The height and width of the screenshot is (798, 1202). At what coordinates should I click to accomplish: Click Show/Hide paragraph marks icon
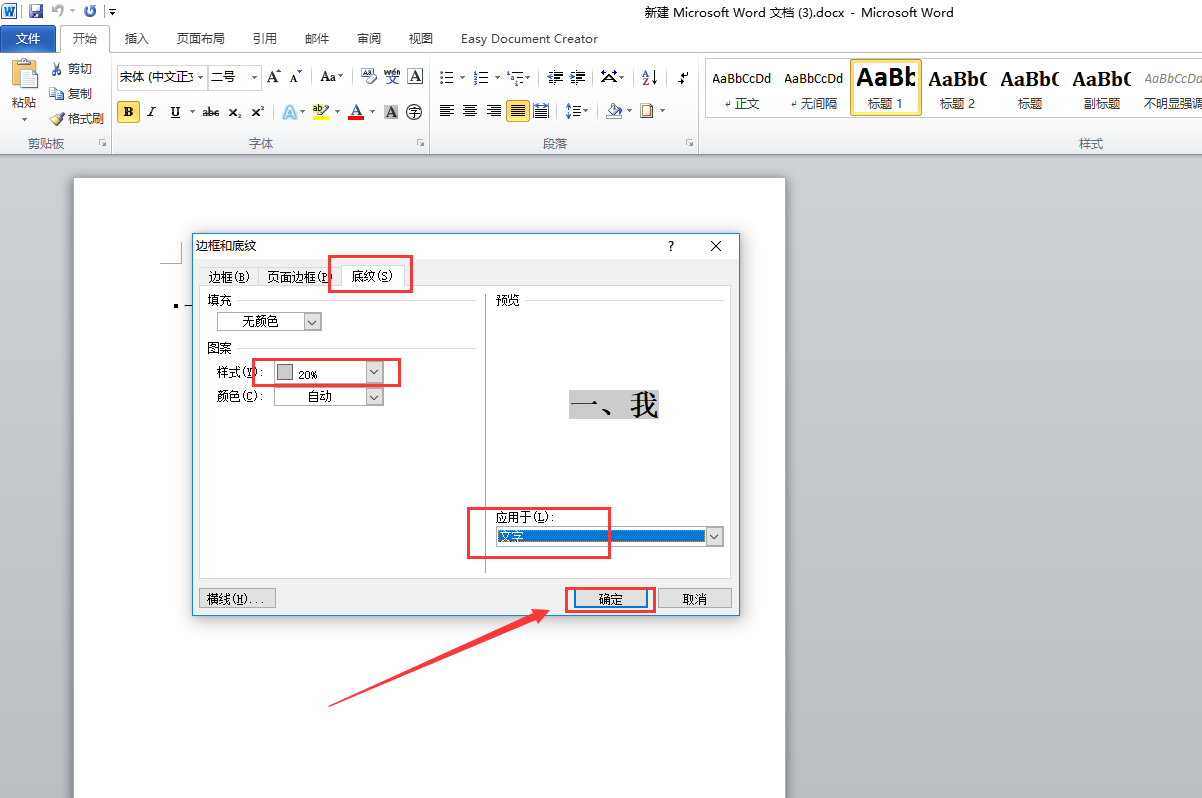[x=683, y=77]
